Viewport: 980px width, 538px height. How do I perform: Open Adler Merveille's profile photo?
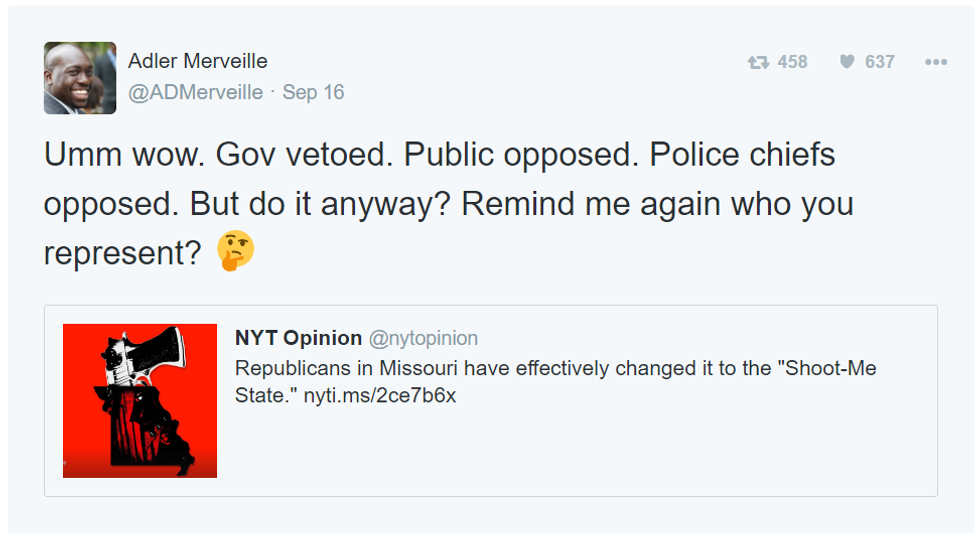pos(80,78)
